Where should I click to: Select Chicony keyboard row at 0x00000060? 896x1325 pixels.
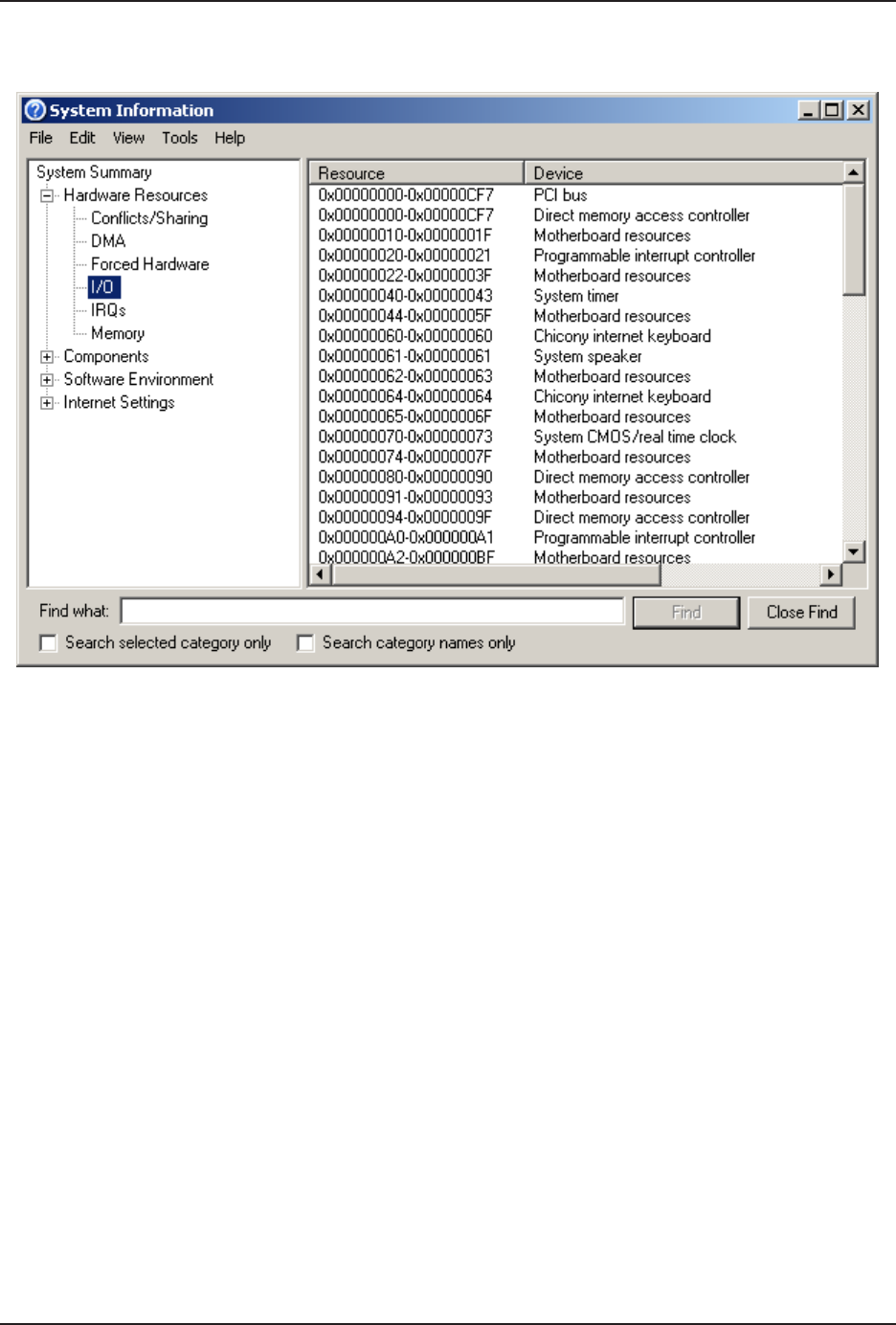pos(576,336)
